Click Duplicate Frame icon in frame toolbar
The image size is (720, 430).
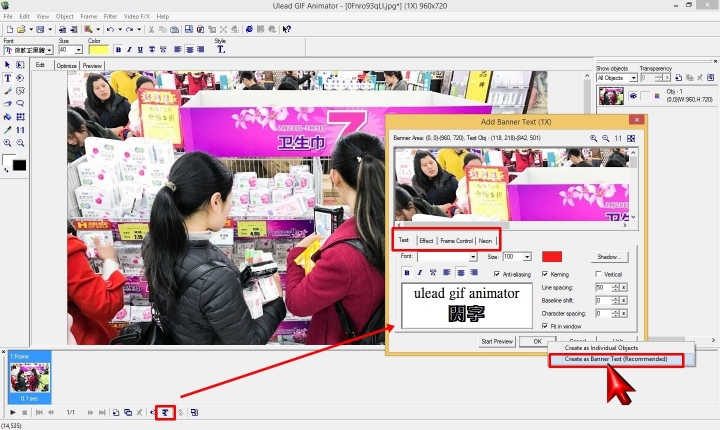pos(128,413)
